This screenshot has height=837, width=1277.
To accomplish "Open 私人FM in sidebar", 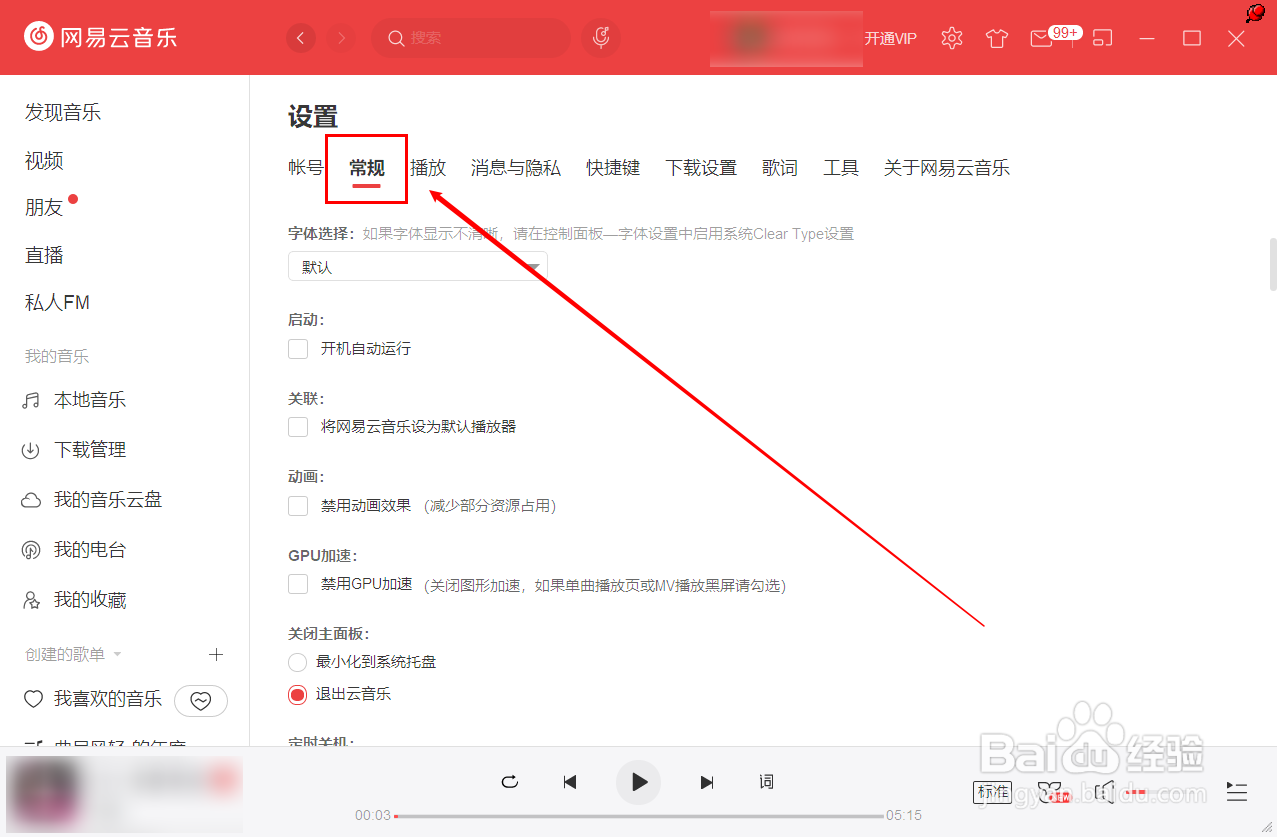I will (x=57, y=303).
